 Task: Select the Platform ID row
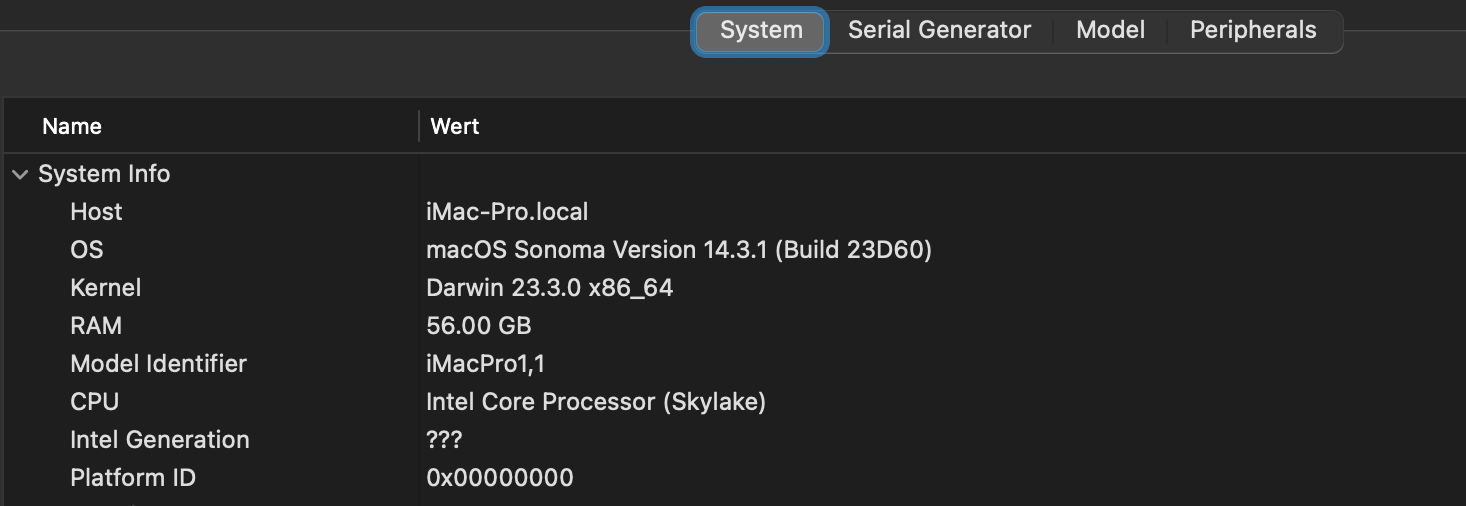pyautogui.click(x=133, y=478)
